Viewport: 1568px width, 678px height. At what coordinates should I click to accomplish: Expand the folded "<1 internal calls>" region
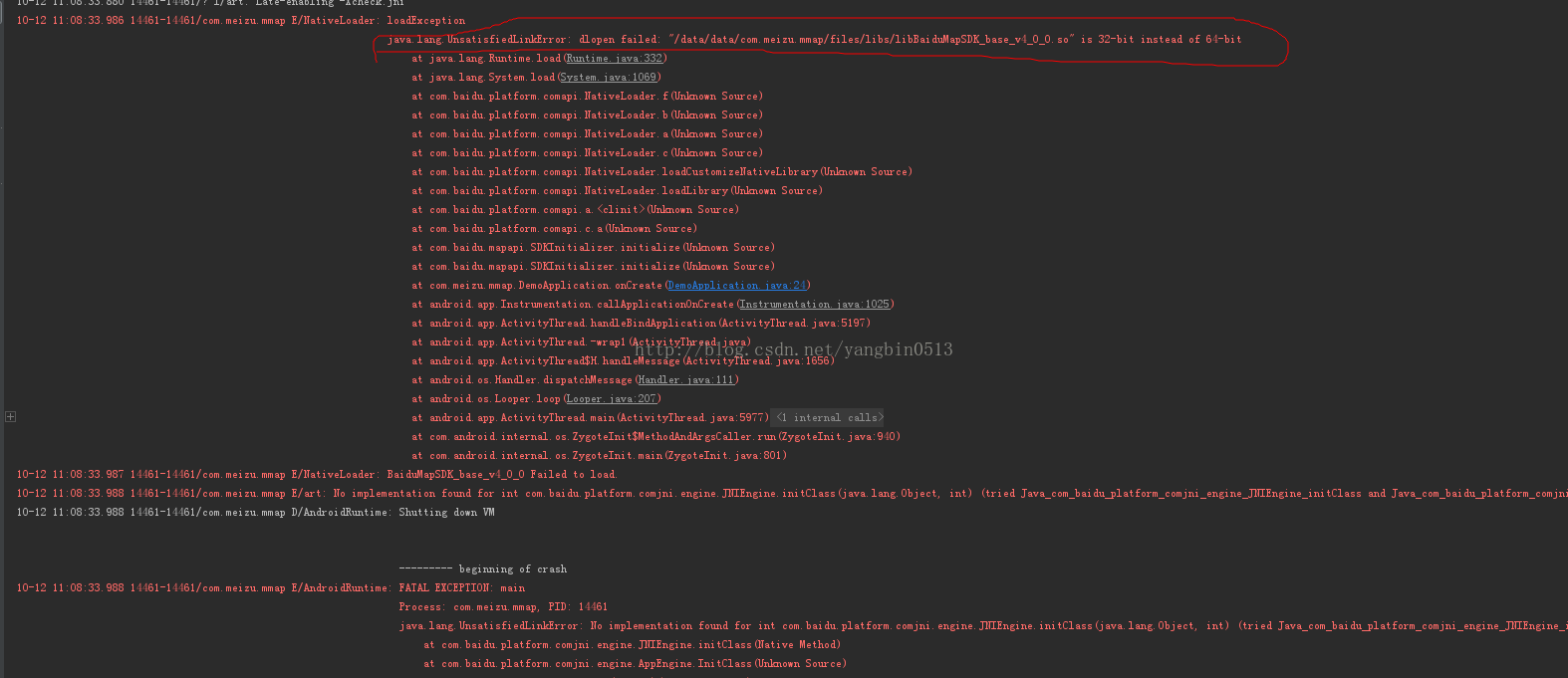(x=829, y=418)
